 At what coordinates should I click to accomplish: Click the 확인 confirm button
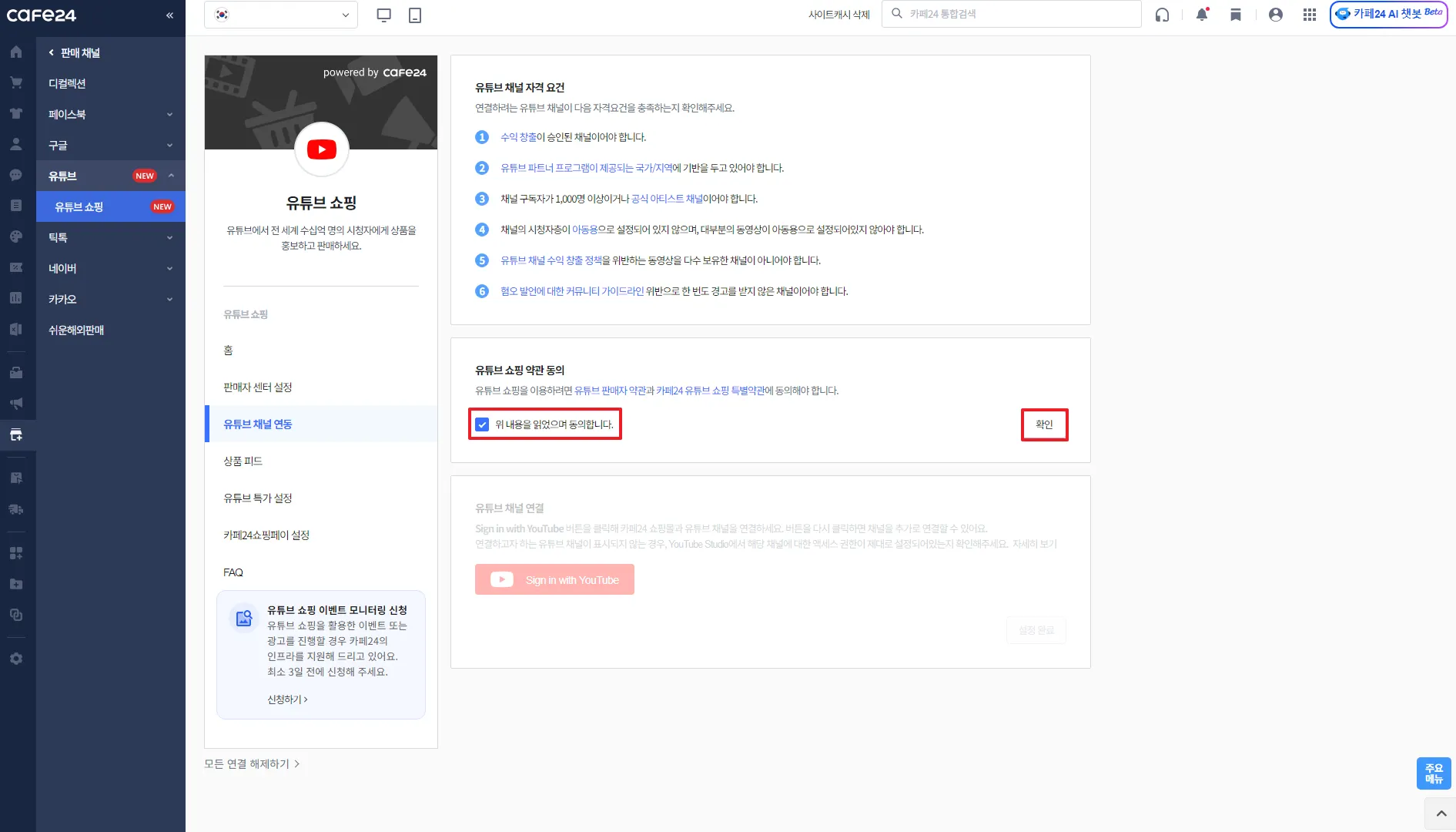1044,424
